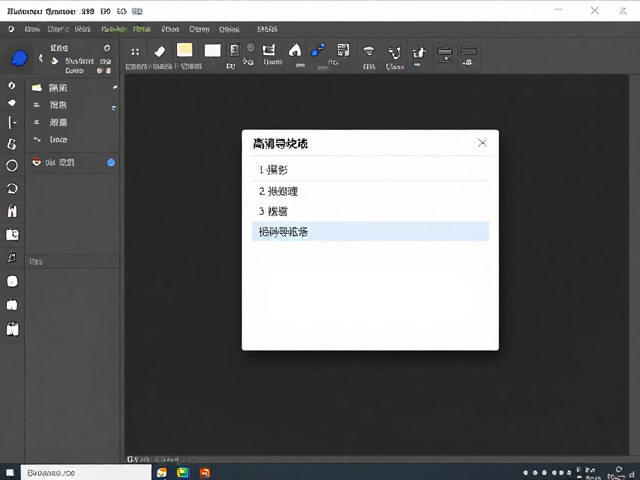Click the export-arrow icon near toolbar right
640x480 pixels.
click(419, 53)
